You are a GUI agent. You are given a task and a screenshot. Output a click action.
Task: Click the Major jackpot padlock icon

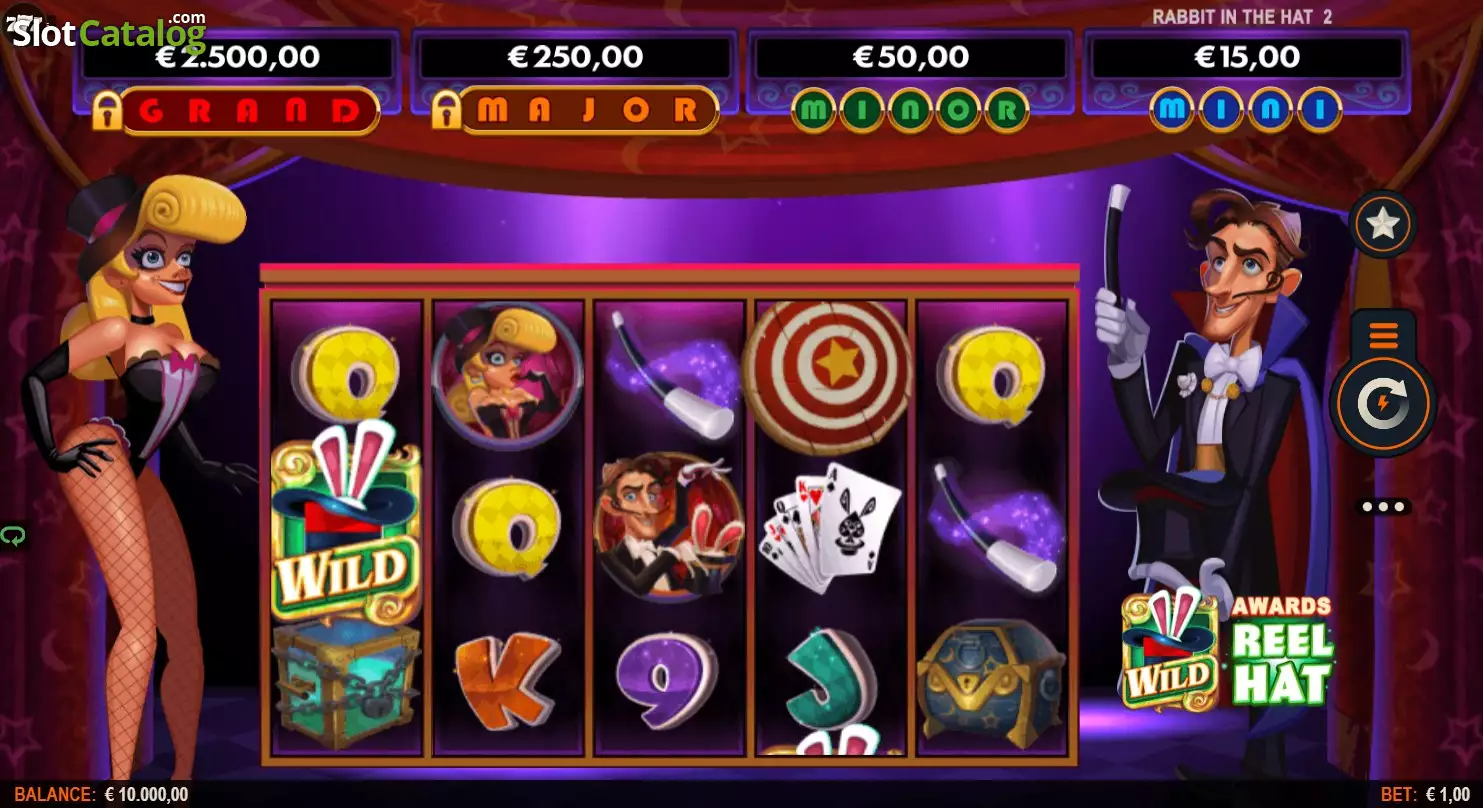click(447, 111)
